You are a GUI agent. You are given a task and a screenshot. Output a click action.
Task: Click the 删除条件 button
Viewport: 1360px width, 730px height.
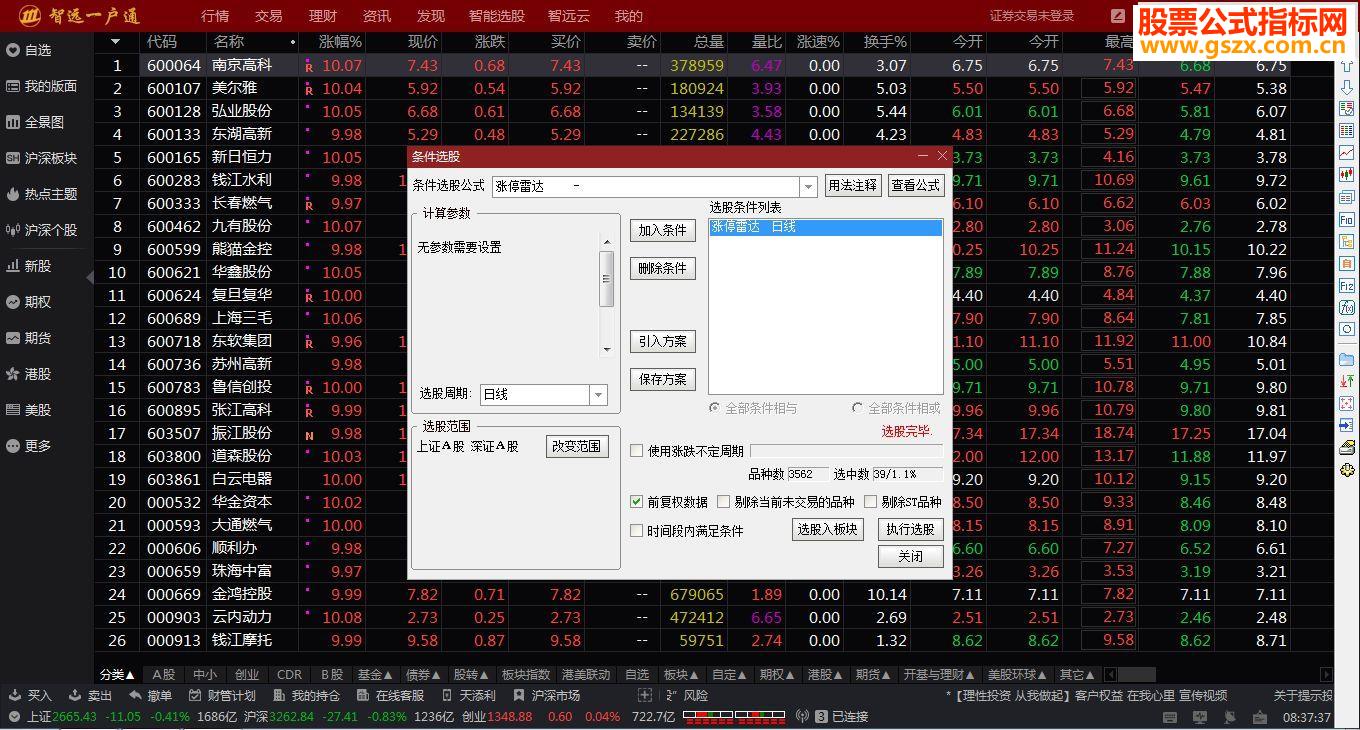(662, 268)
